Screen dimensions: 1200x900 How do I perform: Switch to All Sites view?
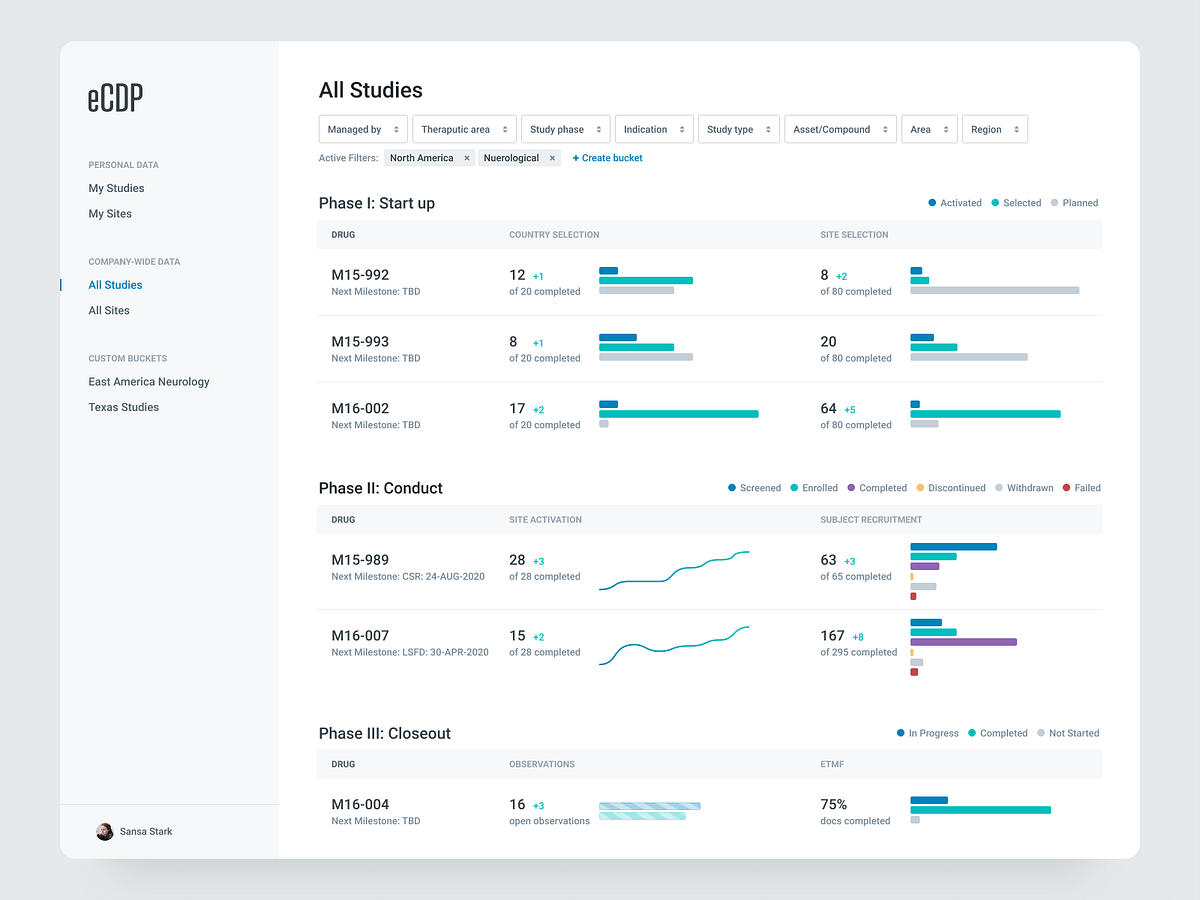(x=108, y=310)
